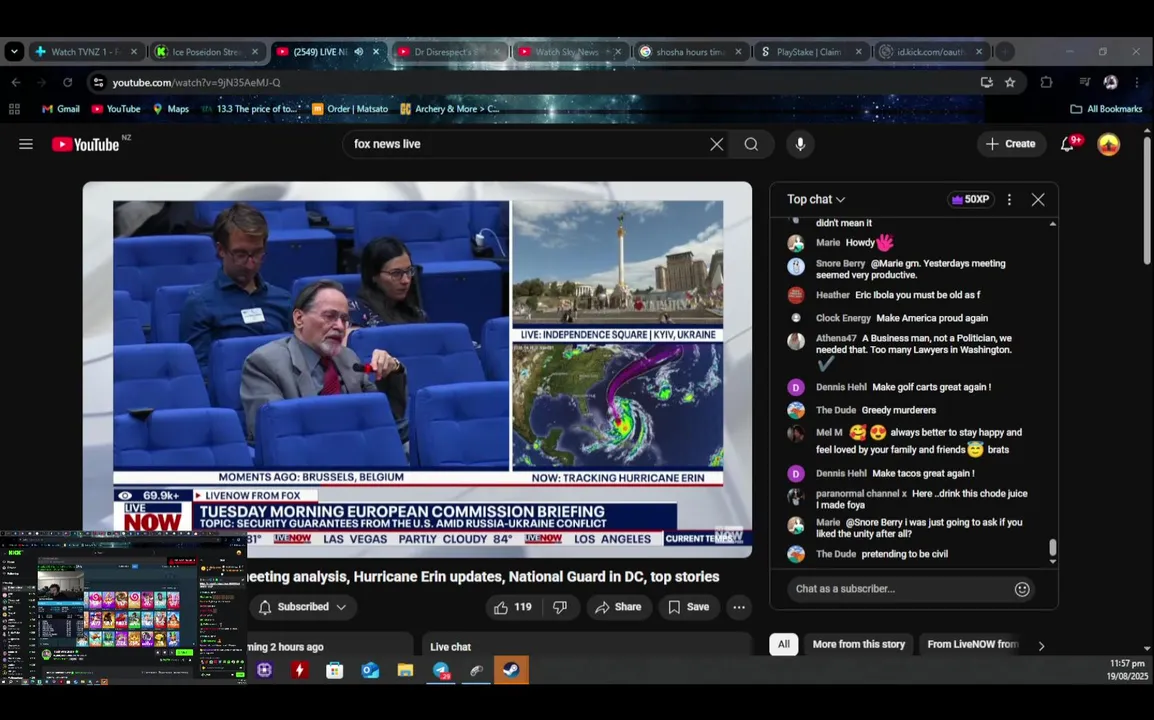This screenshot has width=1154, height=720.
Task: Open the live chat three-dot options
Action: (1009, 200)
